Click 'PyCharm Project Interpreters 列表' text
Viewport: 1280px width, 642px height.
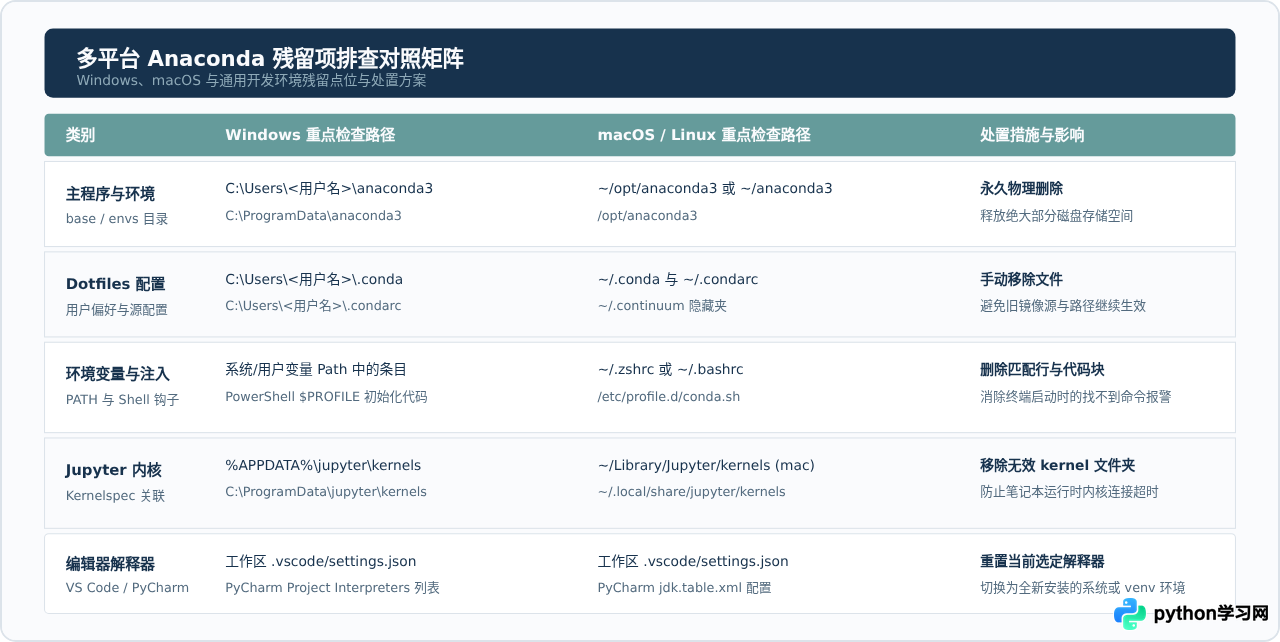(332, 588)
